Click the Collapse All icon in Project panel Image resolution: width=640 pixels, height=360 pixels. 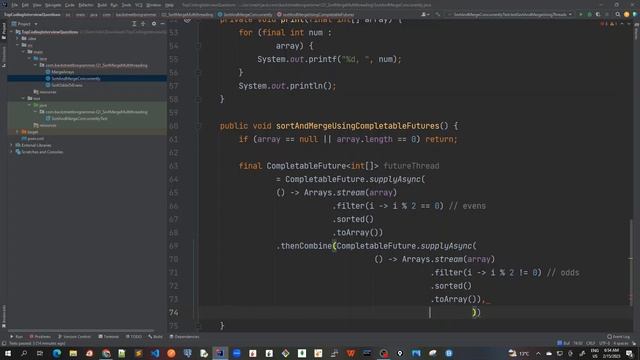(x=143, y=24)
